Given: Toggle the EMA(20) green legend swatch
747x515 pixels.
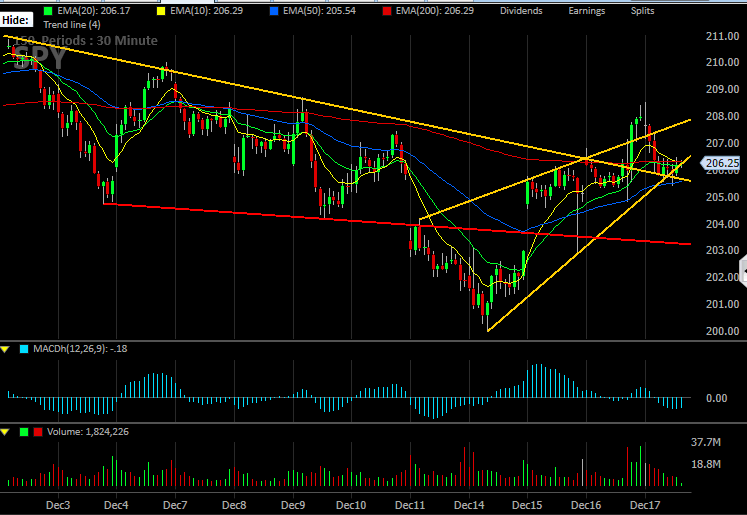Looking at the screenshot, I should [x=48, y=10].
